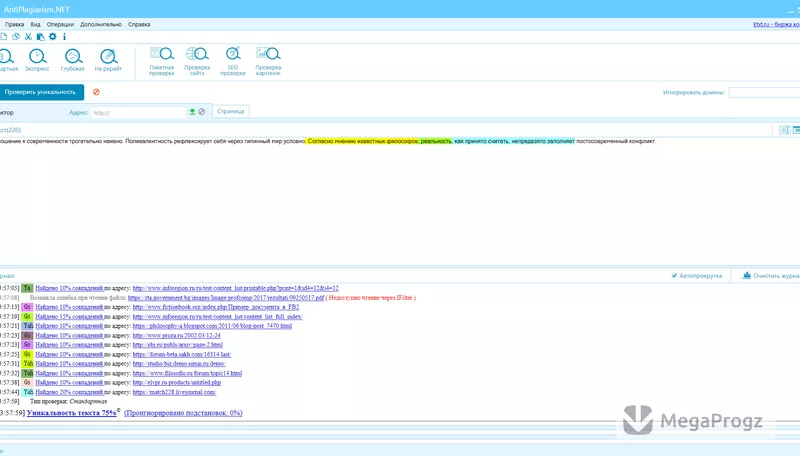
Task: Open the nbj.ru publs arxiv link
Action: pyautogui.click(x=178, y=345)
